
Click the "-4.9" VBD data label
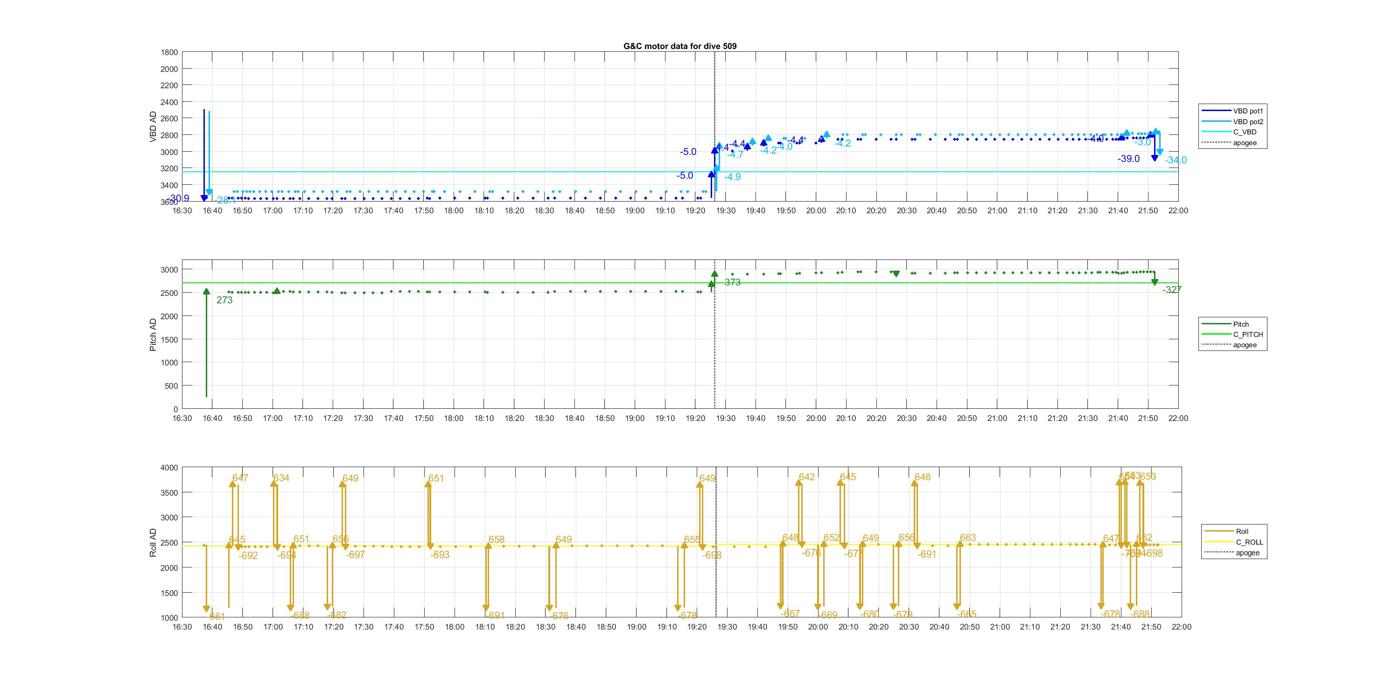pyautogui.click(x=731, y=177)
